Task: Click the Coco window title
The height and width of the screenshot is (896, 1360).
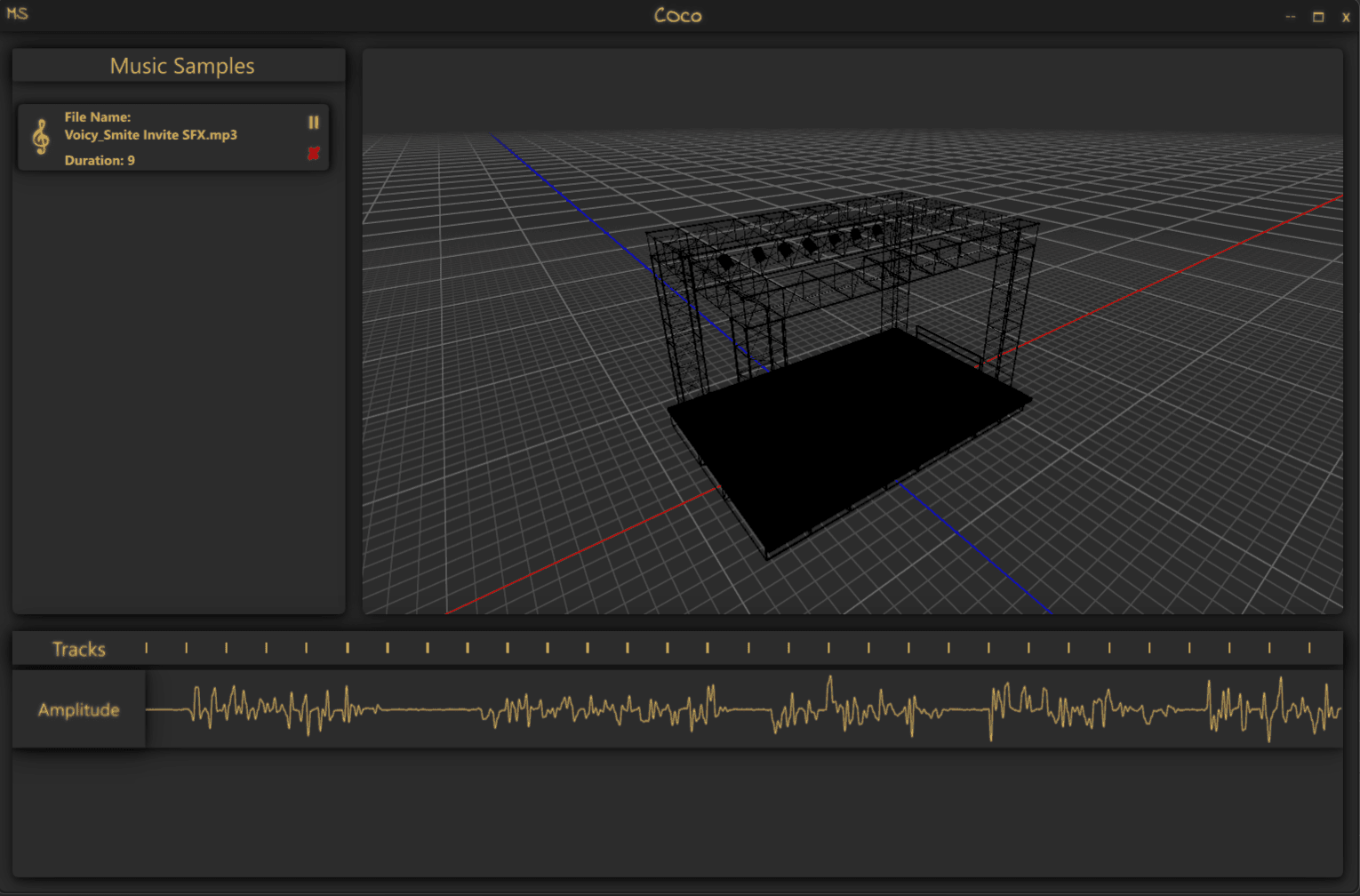Action: tap(677, 15)
